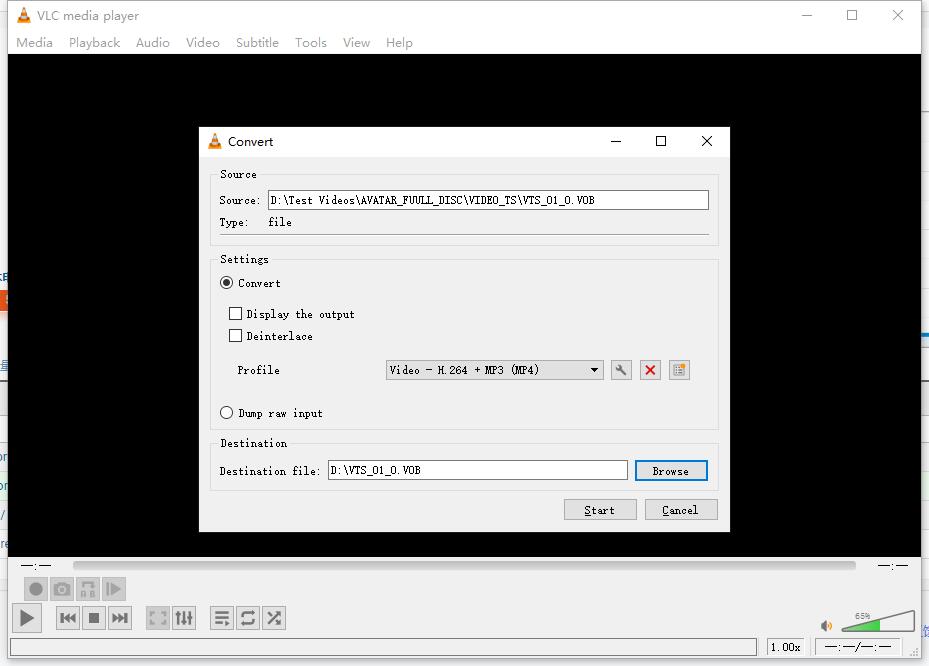
Task: Skip to the previous media item
Action: pos(68,618)
